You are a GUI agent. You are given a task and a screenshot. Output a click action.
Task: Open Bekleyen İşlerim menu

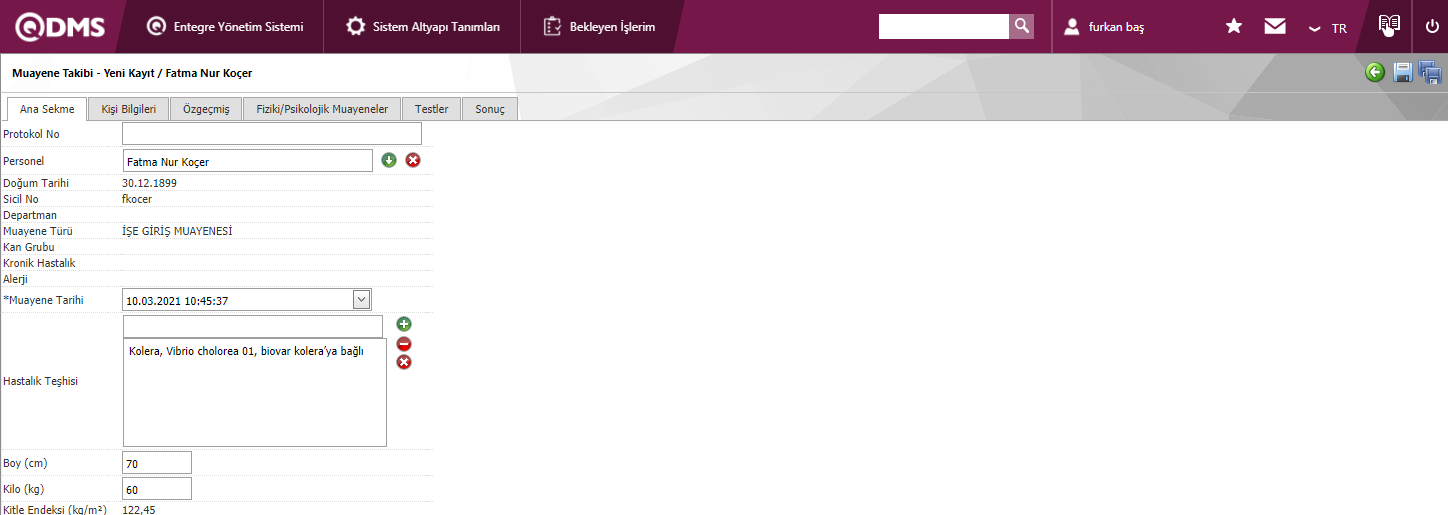(x=600, y=27)
